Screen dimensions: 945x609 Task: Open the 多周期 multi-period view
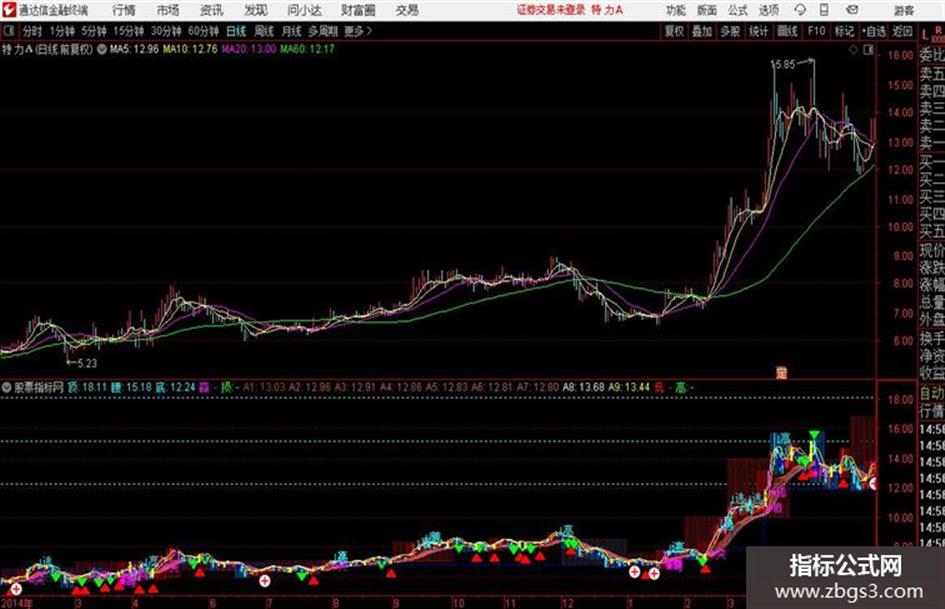323,31
